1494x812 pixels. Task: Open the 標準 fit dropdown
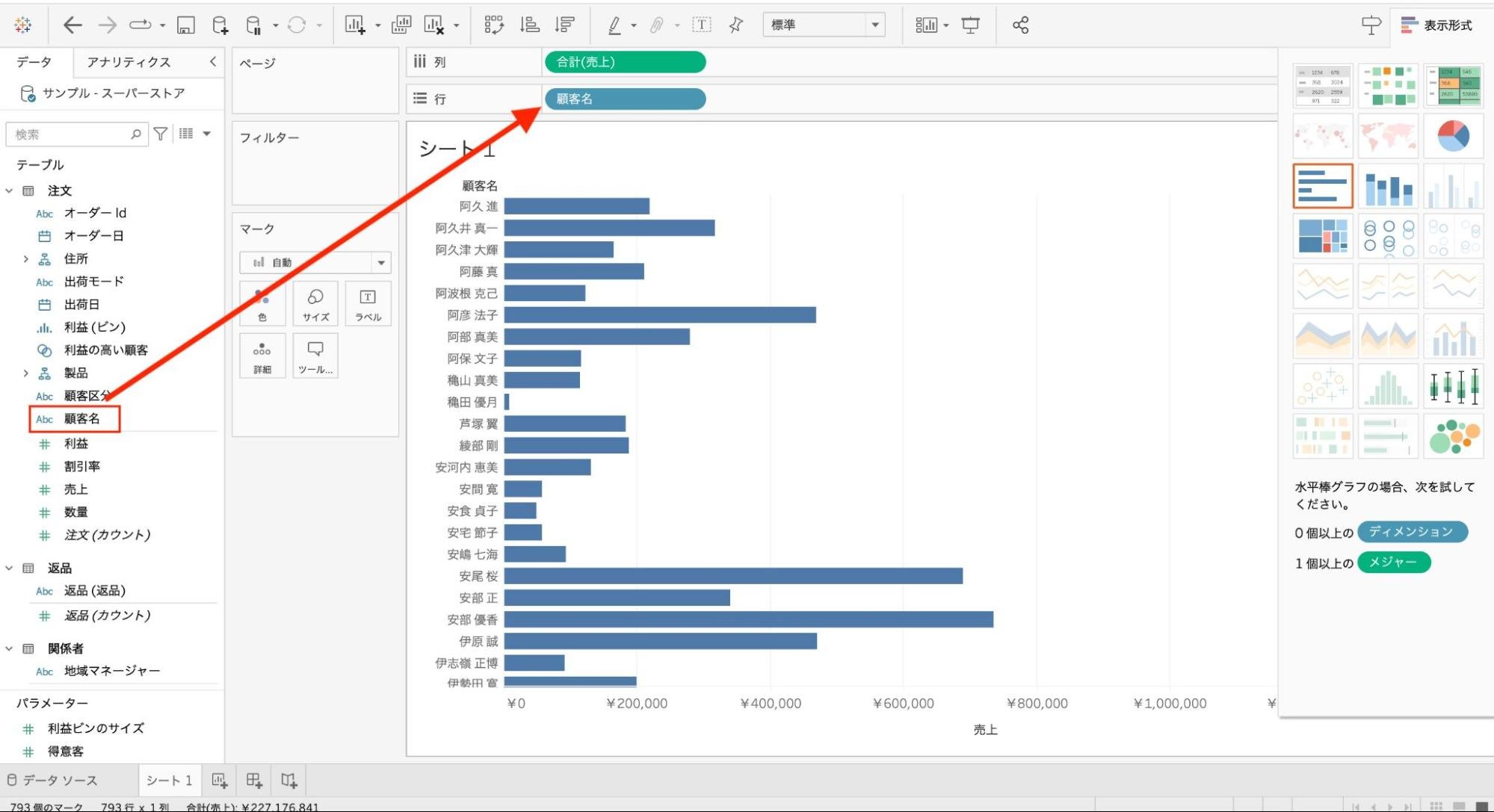(x=824, y=25)
